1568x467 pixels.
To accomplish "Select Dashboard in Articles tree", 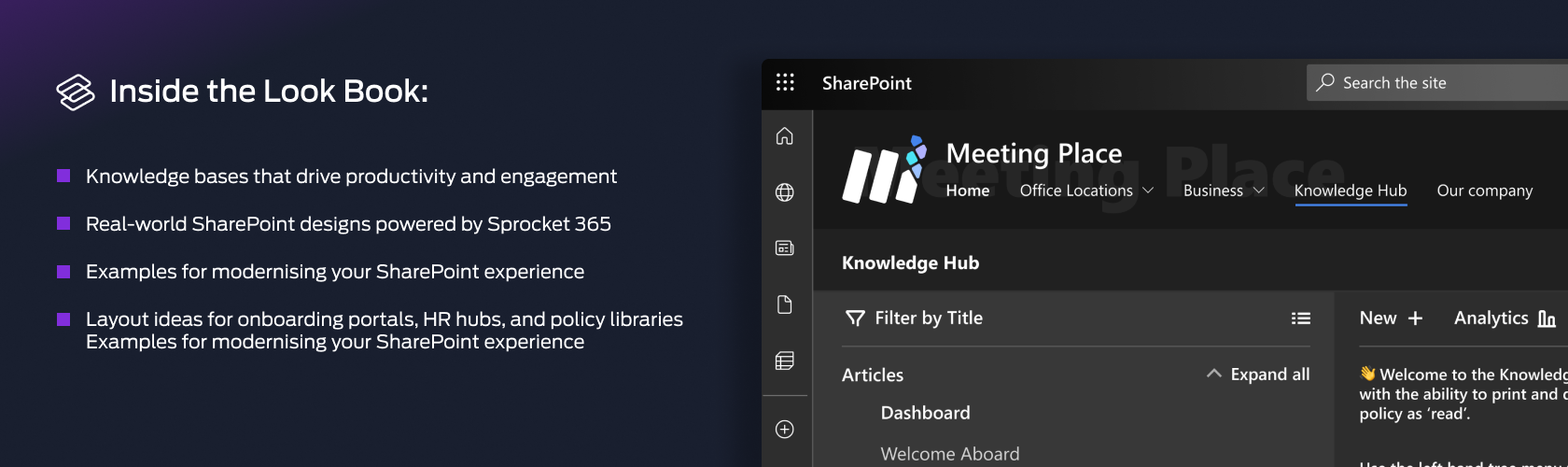I will [x=925, y=413].
